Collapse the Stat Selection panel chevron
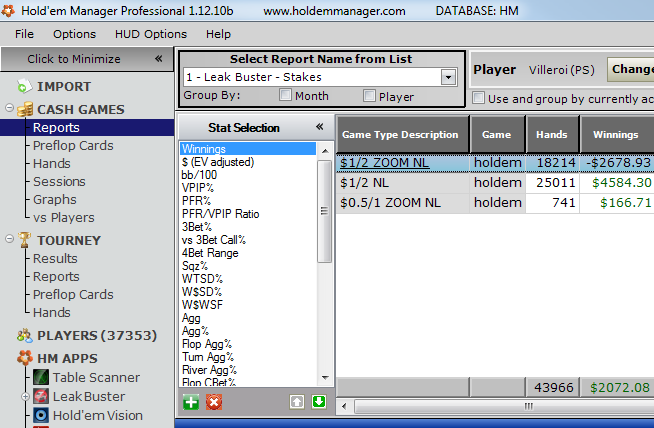Screen dimensions: 654x428 319,127
